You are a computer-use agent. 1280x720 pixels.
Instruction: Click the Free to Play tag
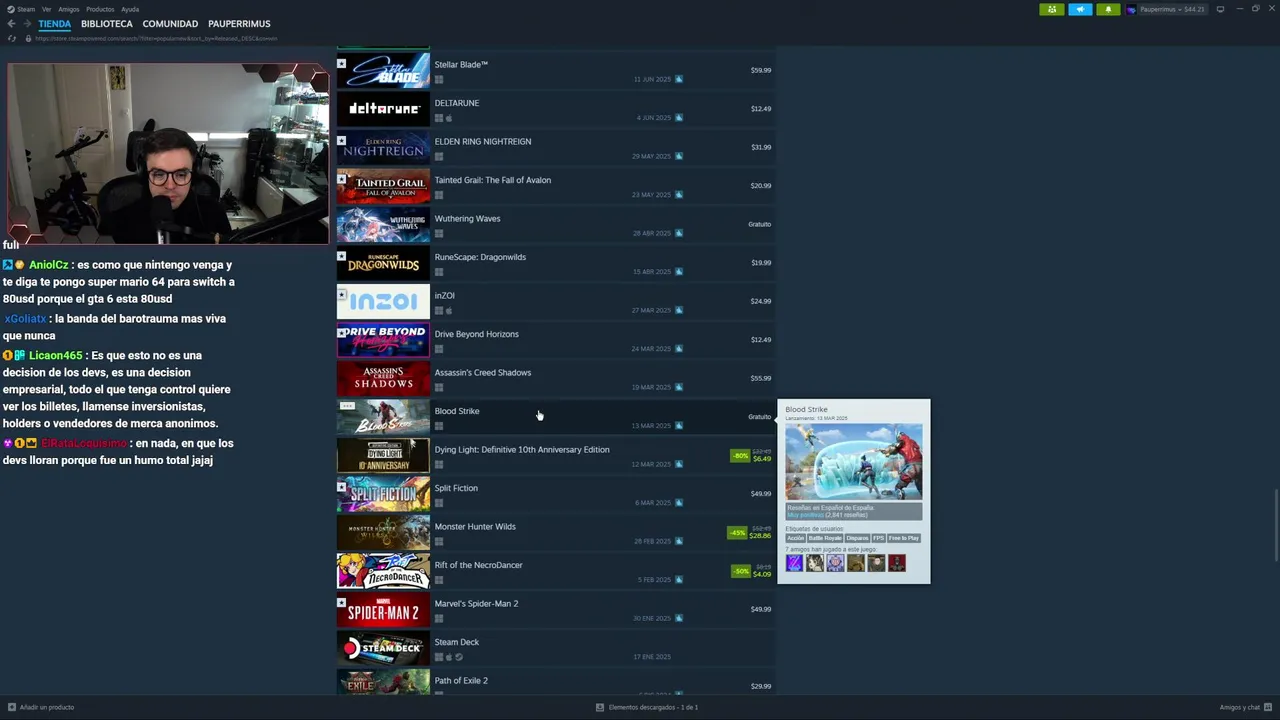[903, 538]
